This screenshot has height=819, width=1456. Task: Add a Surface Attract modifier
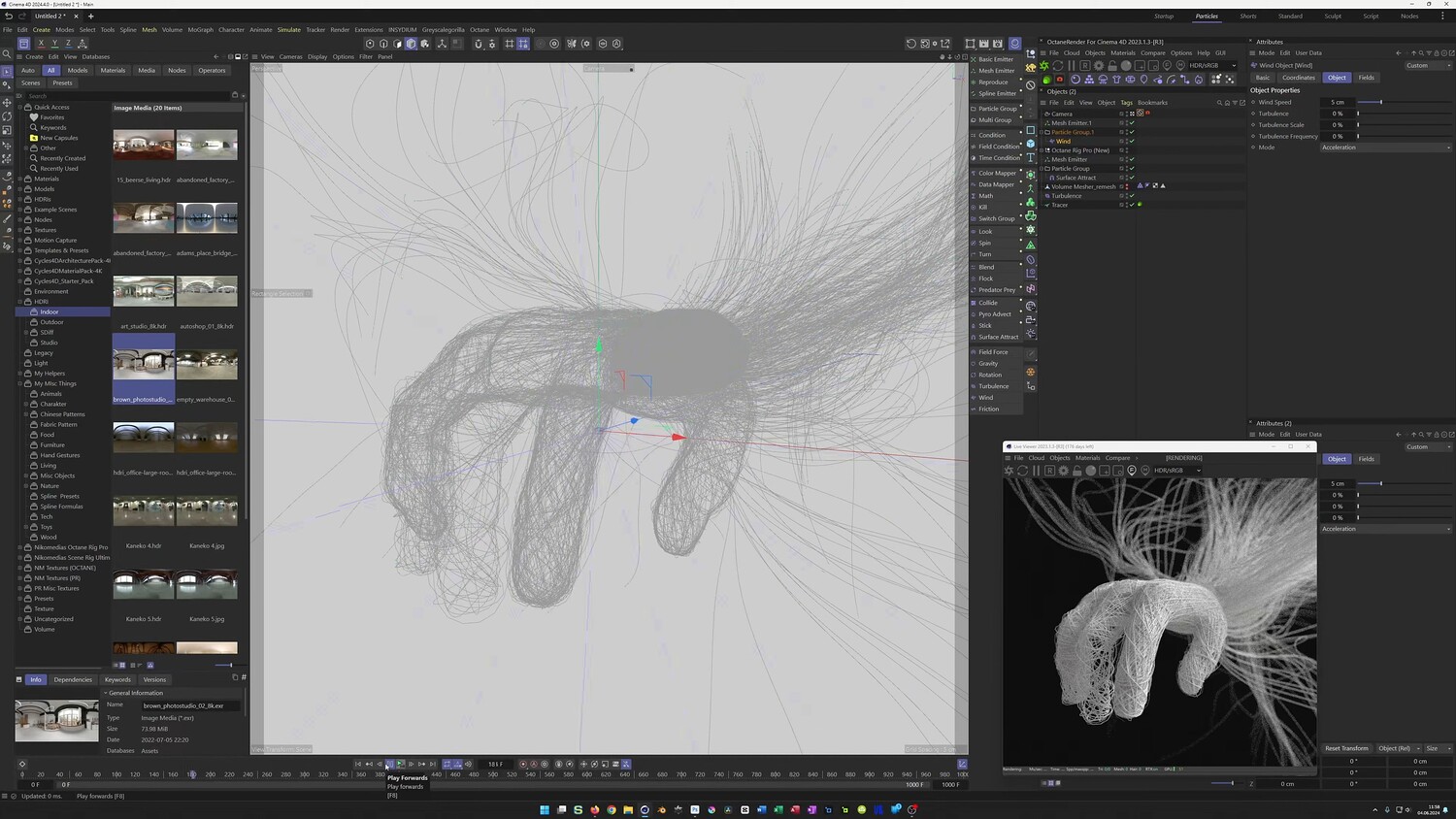[998, 337]
